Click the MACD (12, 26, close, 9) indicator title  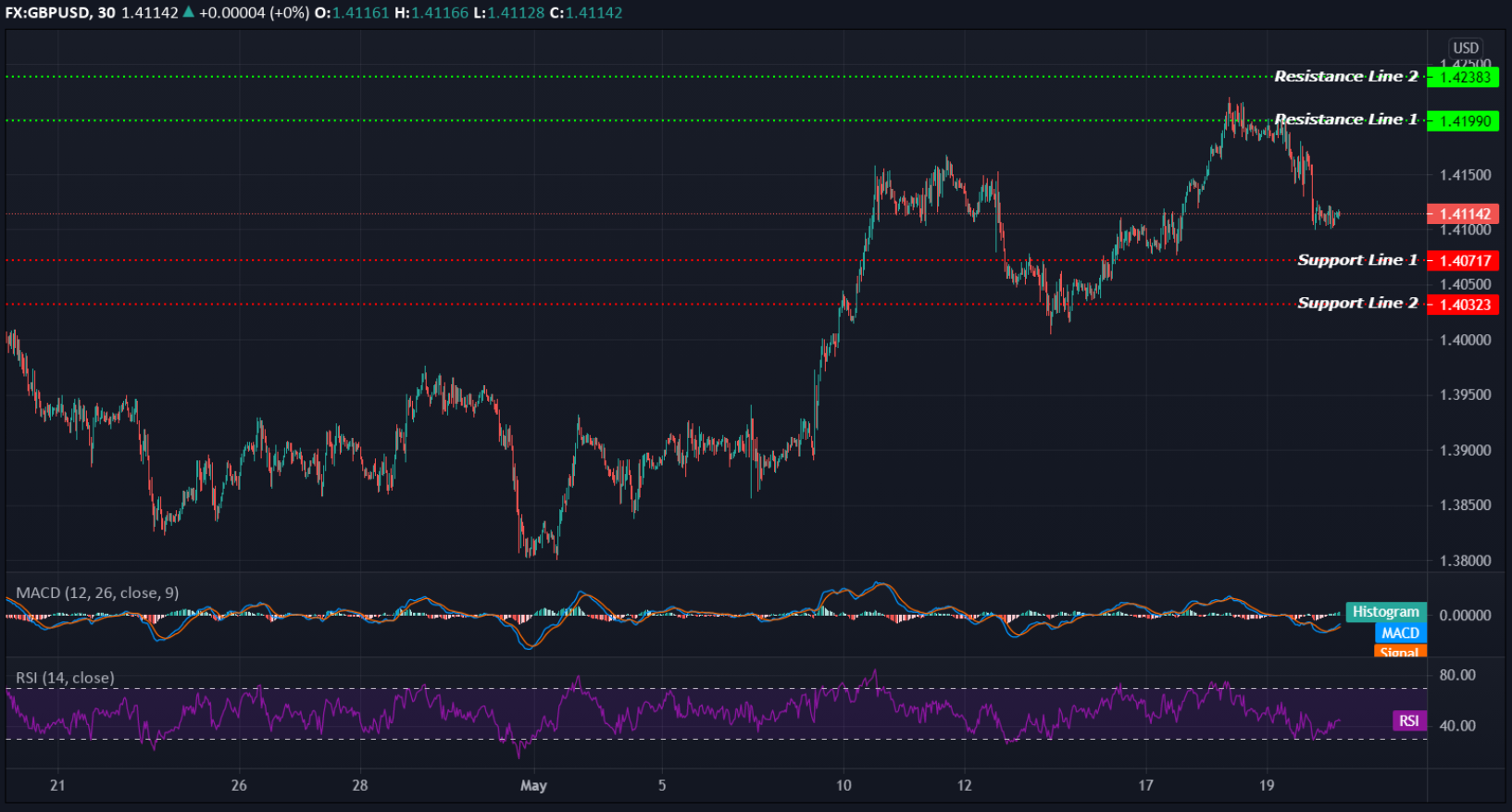[x=97, y=593]
